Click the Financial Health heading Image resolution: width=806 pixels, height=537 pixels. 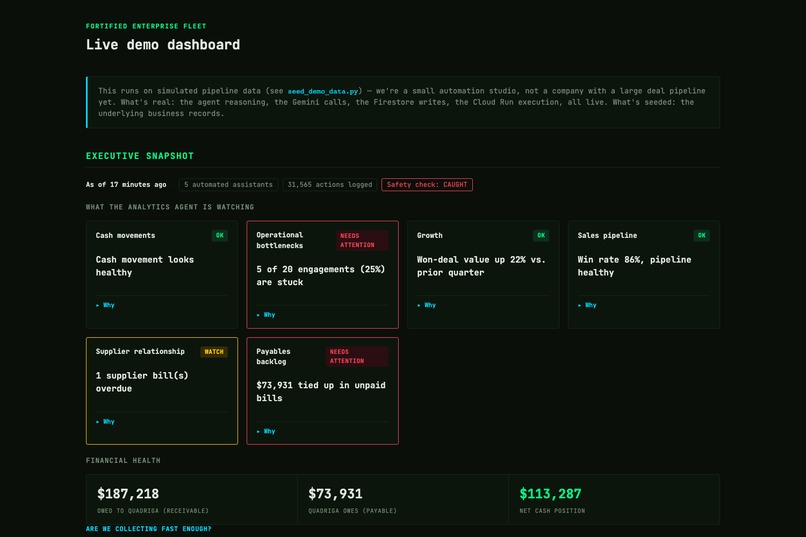click(x=123, y=461)
